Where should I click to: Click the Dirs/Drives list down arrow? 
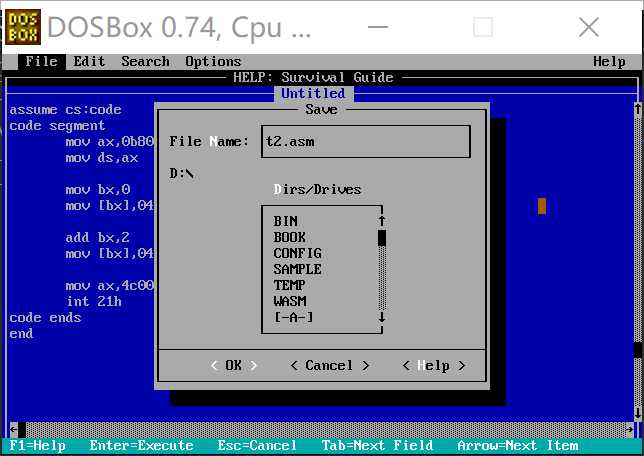382,318
